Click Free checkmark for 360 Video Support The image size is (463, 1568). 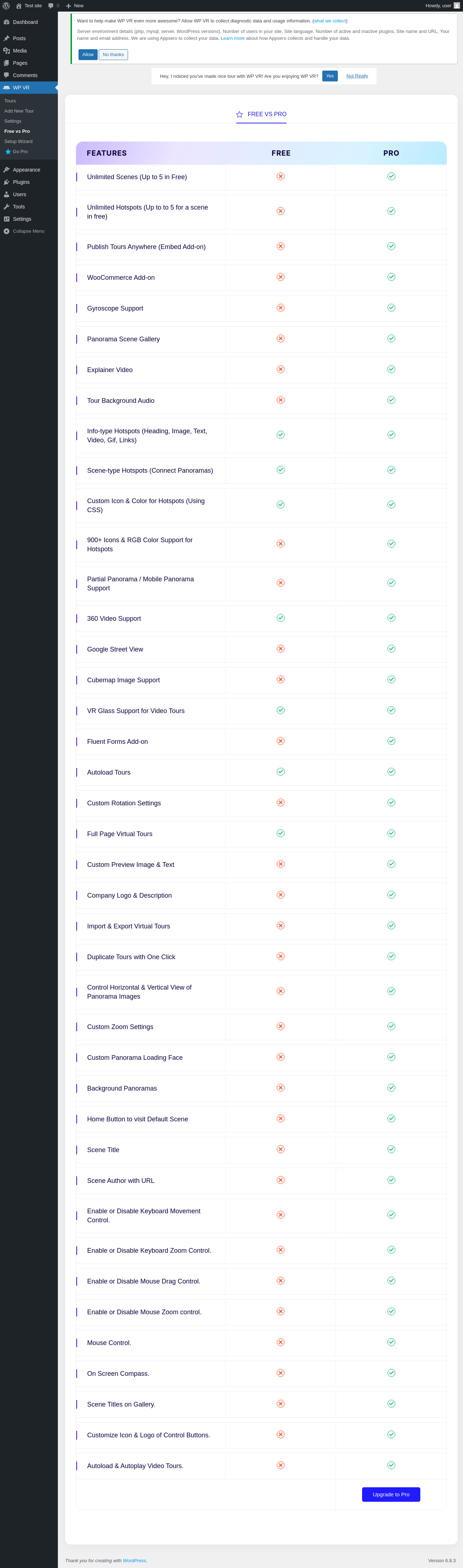[280, 618]
